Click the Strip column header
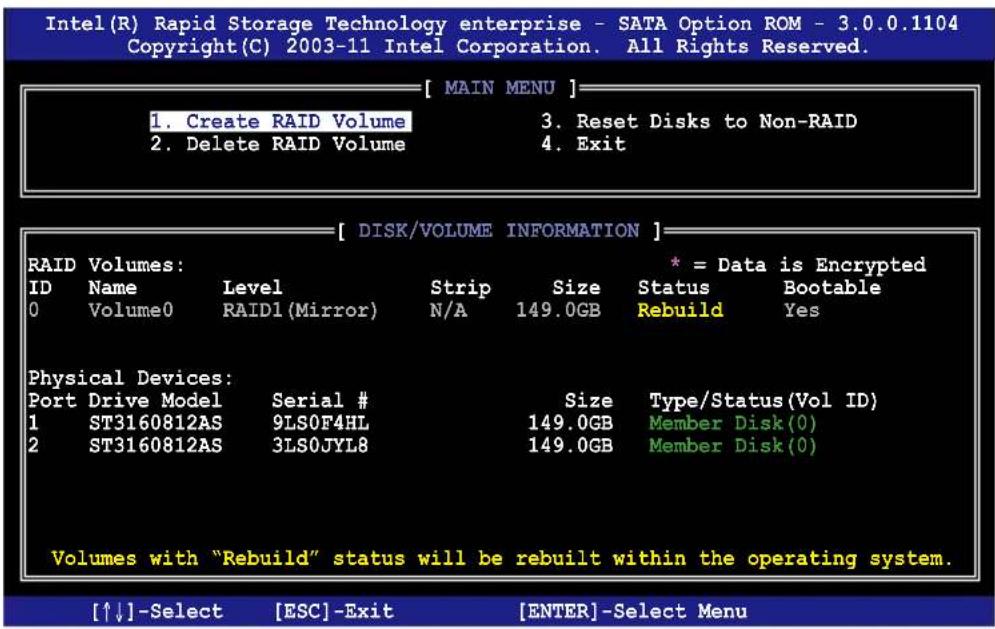The height and width of the screenshot is (629, 995). point(460,288)
